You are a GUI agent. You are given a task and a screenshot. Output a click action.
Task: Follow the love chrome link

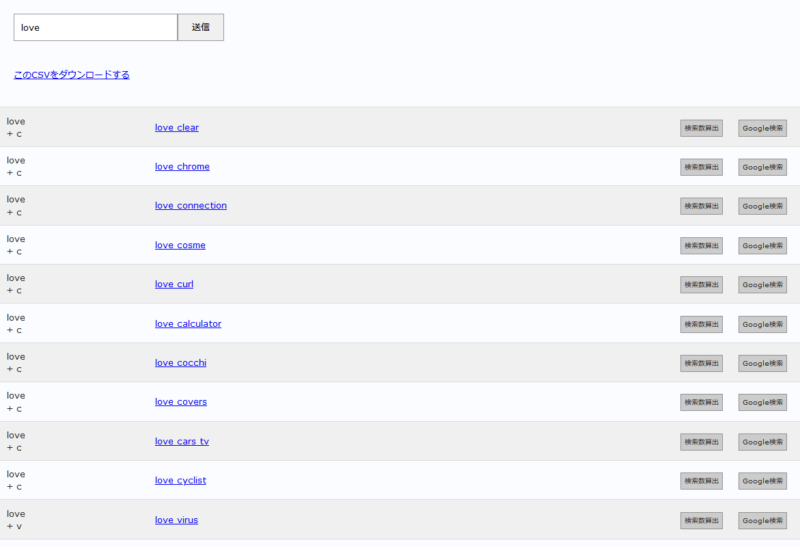182,167
